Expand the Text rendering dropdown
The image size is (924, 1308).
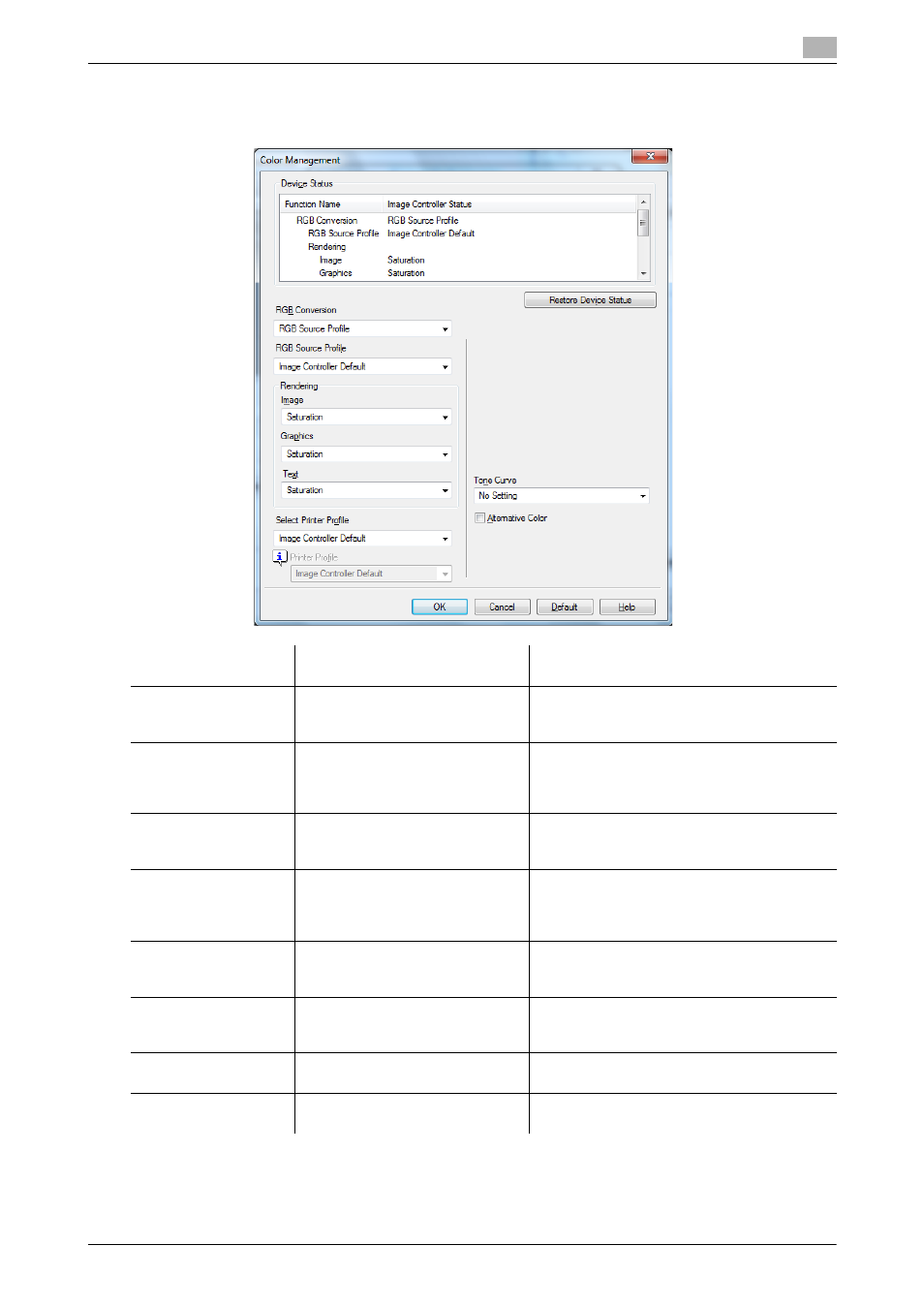pos(366,490)
